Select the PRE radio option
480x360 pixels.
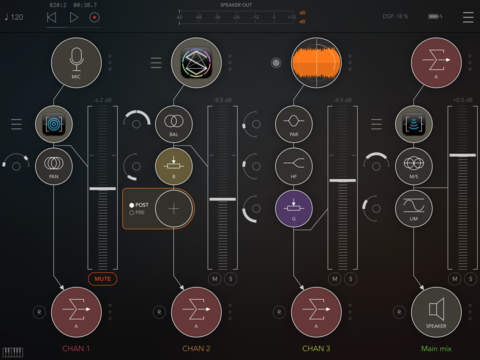click(137, 212)
